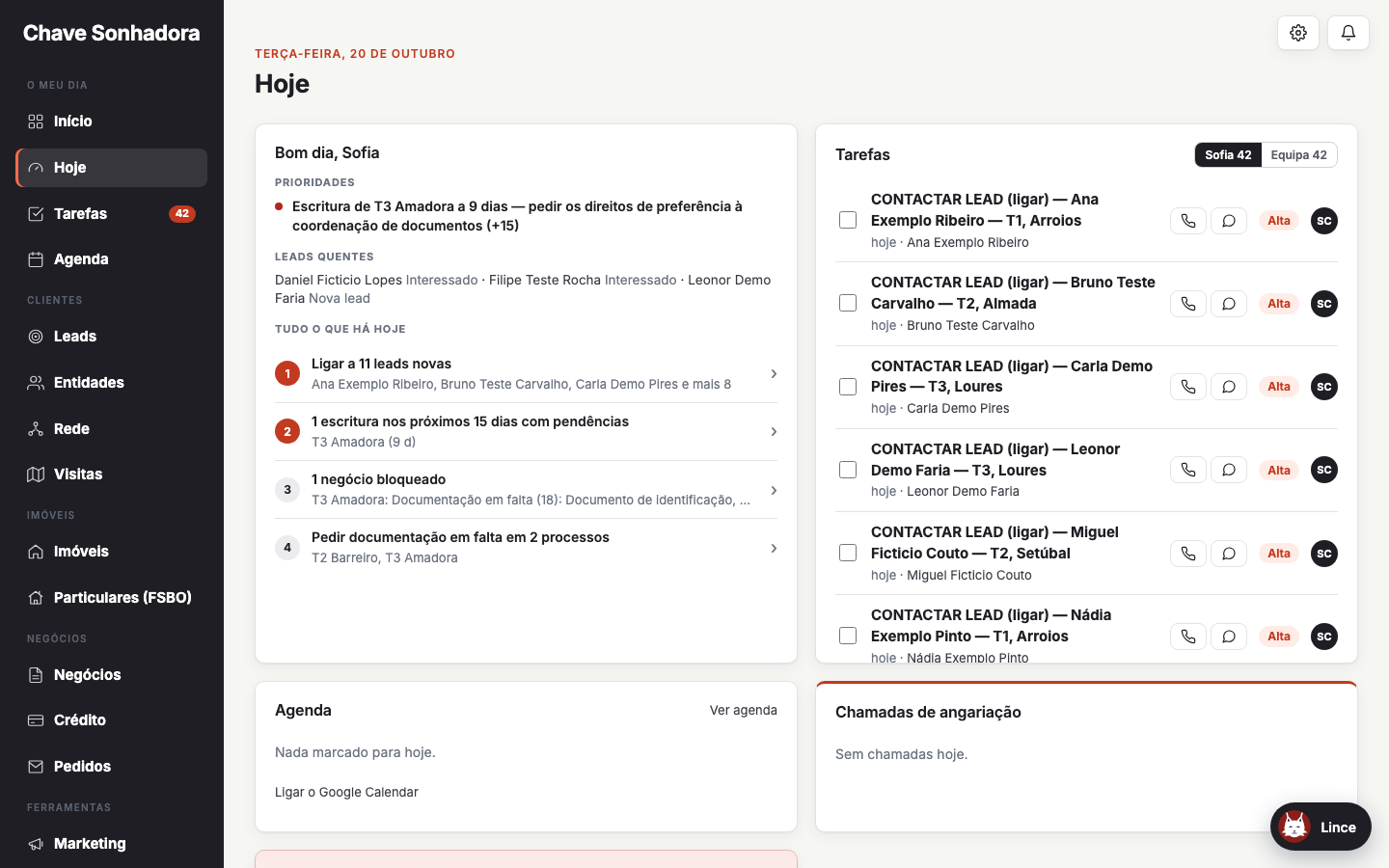Screen dimensions: 1389x868
Task: Tick the Nádia Exemplo Pinto task checkbox
Action: tap(848, 636)
